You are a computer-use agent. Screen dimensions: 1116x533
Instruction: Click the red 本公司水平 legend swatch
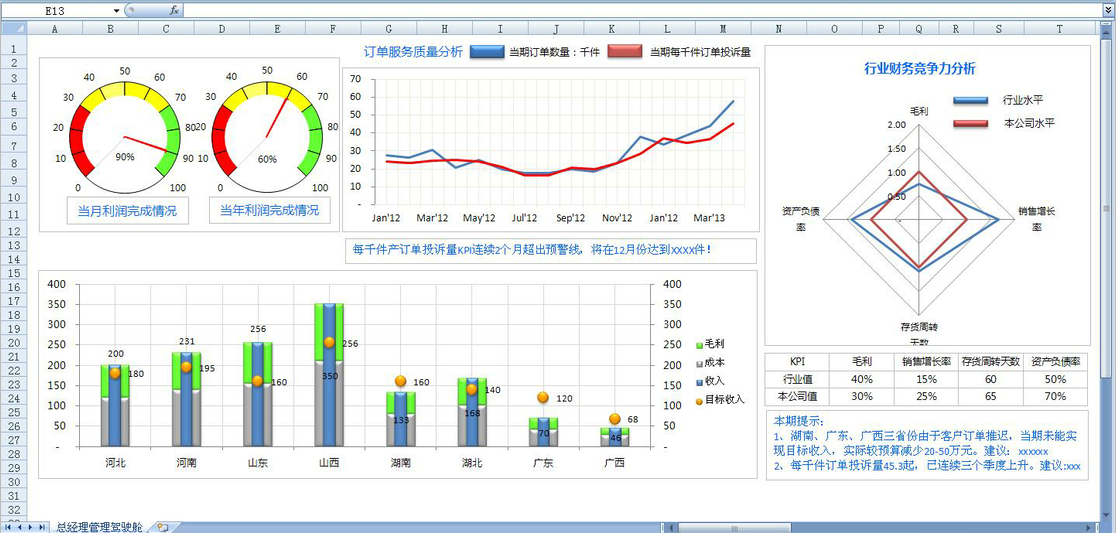tap(970, 123)
